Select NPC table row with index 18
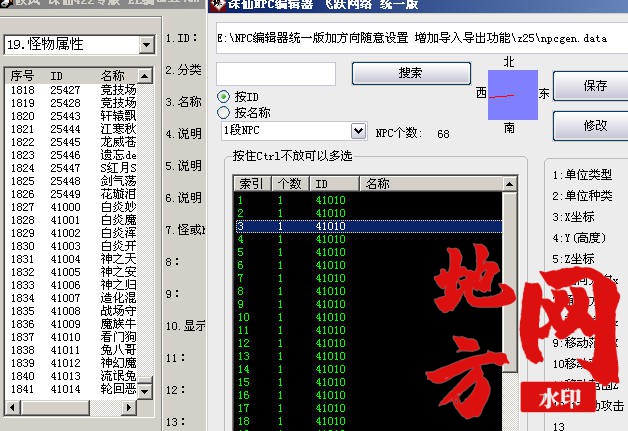628x431 pixels. 368,421
